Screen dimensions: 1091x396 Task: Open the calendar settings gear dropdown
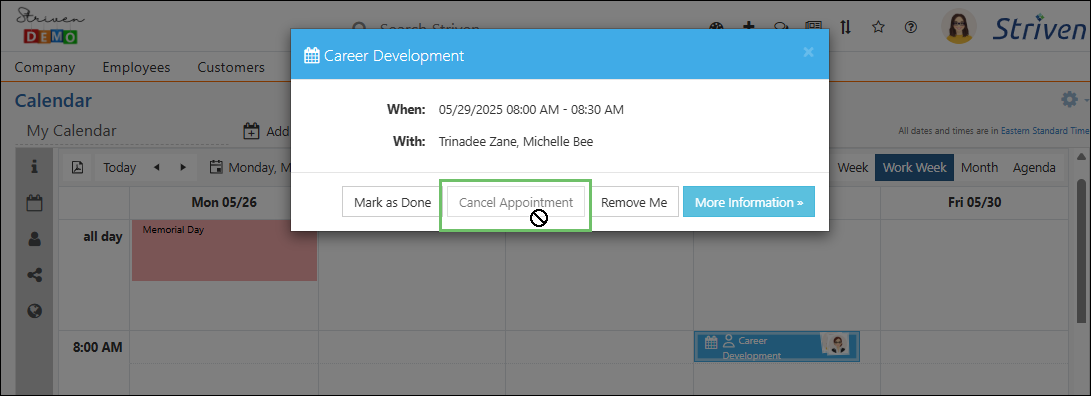(1074, 100)
